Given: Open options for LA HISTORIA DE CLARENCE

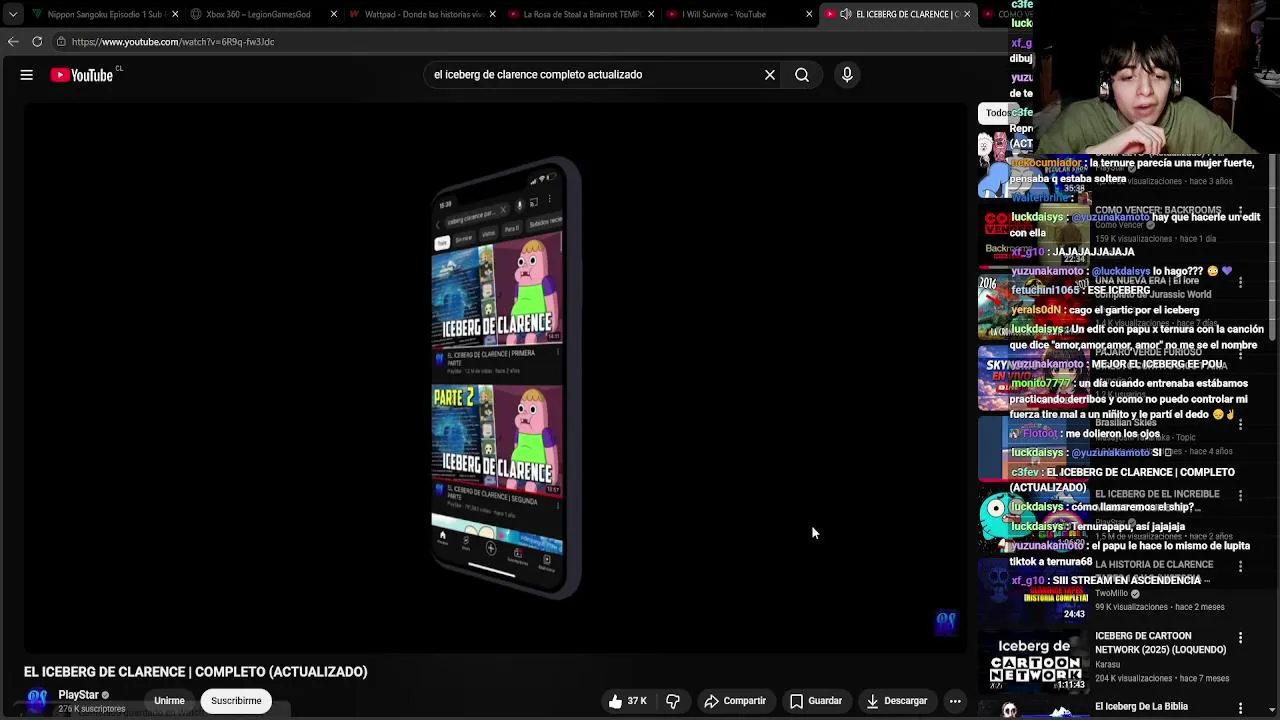Looking at the screenshot, I should [1240, 567].
